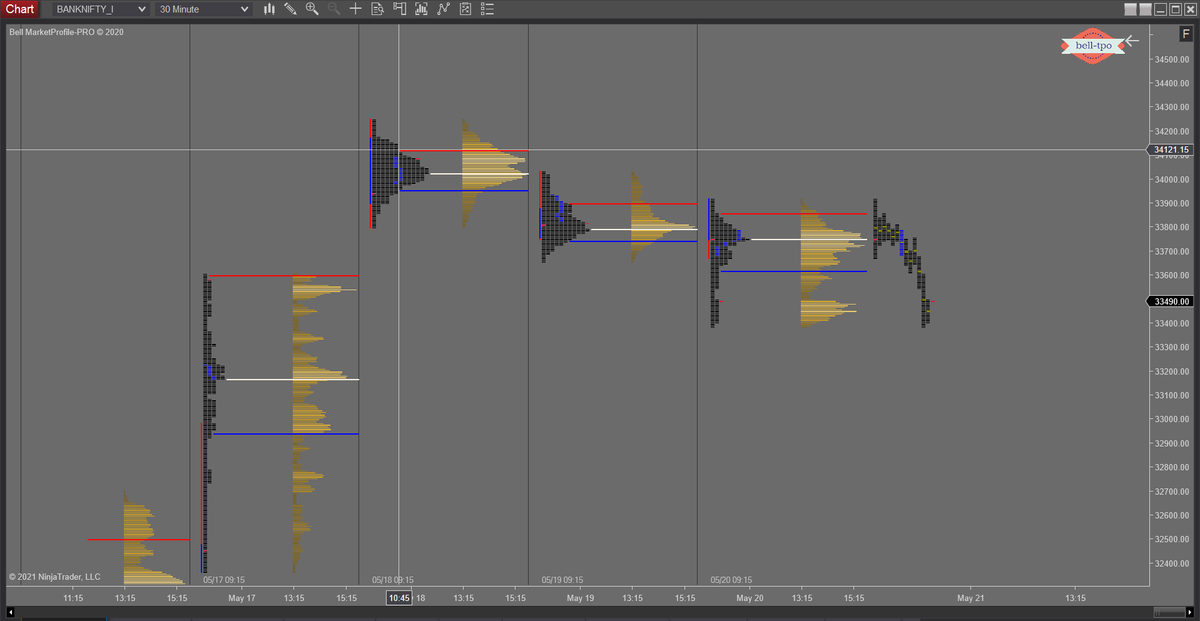Click the data series bars icon
The height and width of the screenshot is (621, 1200).
(421, 9)
